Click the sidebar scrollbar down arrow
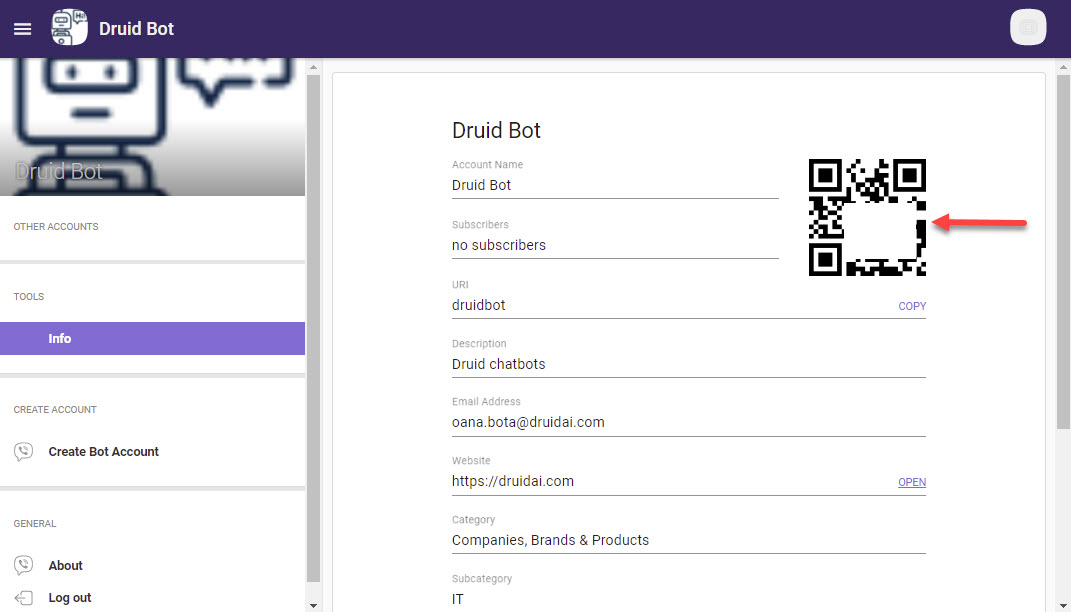 tap(313, 605)
